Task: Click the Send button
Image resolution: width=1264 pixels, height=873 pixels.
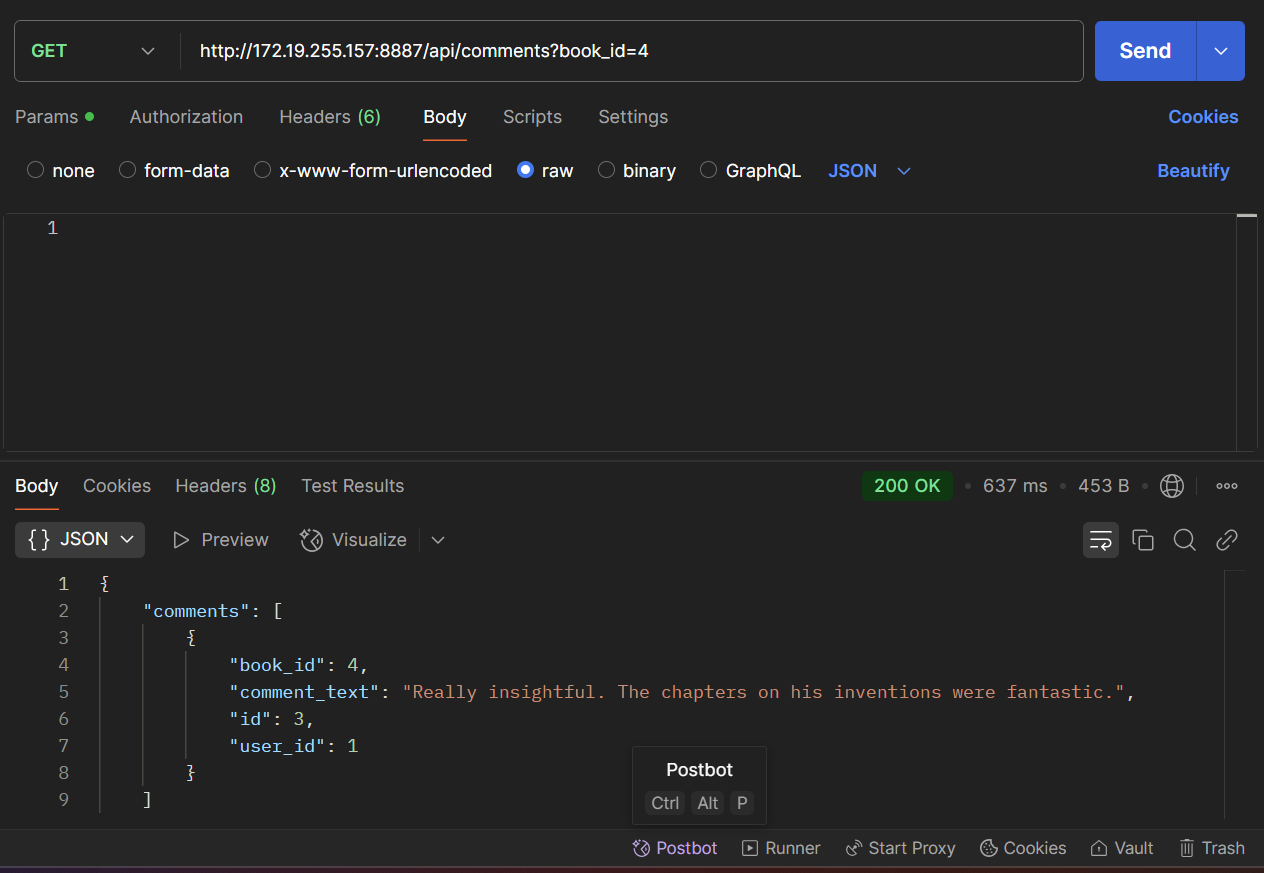Action: (x=1145, y=51)
